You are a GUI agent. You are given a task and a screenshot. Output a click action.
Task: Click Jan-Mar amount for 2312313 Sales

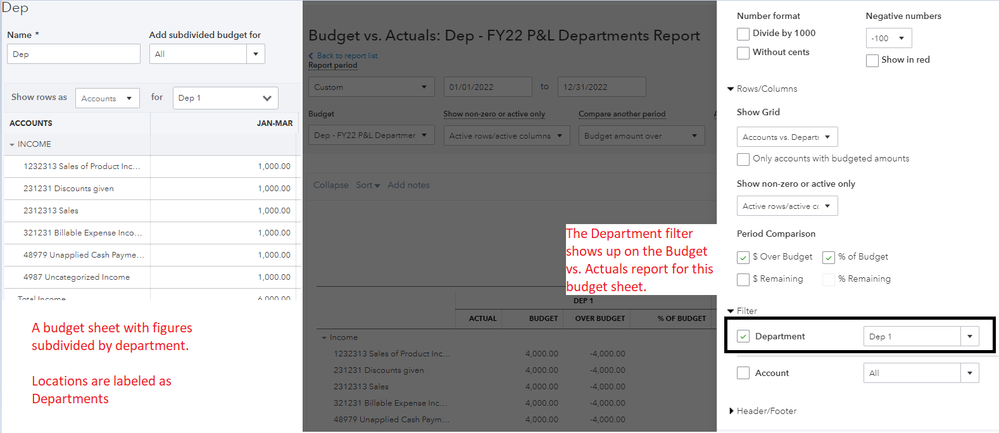pyautogui.click(x=274, y=211)
